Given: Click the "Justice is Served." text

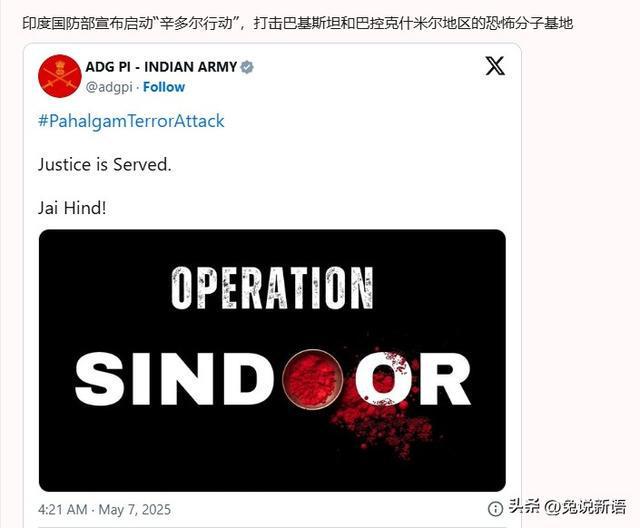Looking at the screenshot, I should point(105,164).
